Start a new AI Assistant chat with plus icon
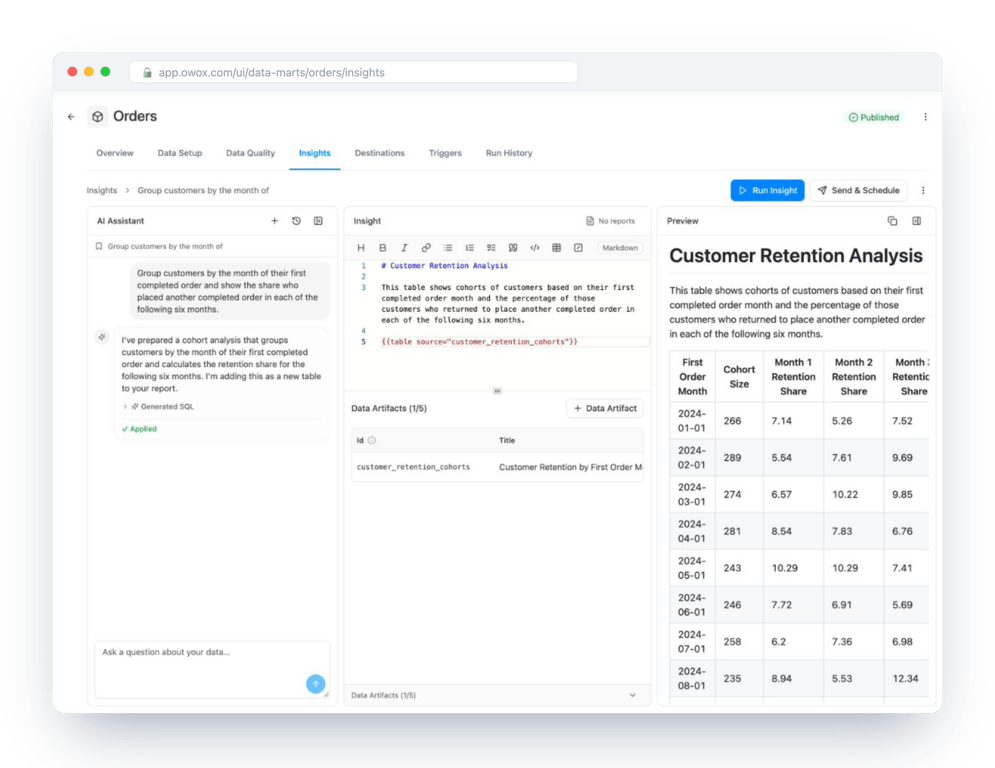 pyautogui.click(x=275, y=221)
